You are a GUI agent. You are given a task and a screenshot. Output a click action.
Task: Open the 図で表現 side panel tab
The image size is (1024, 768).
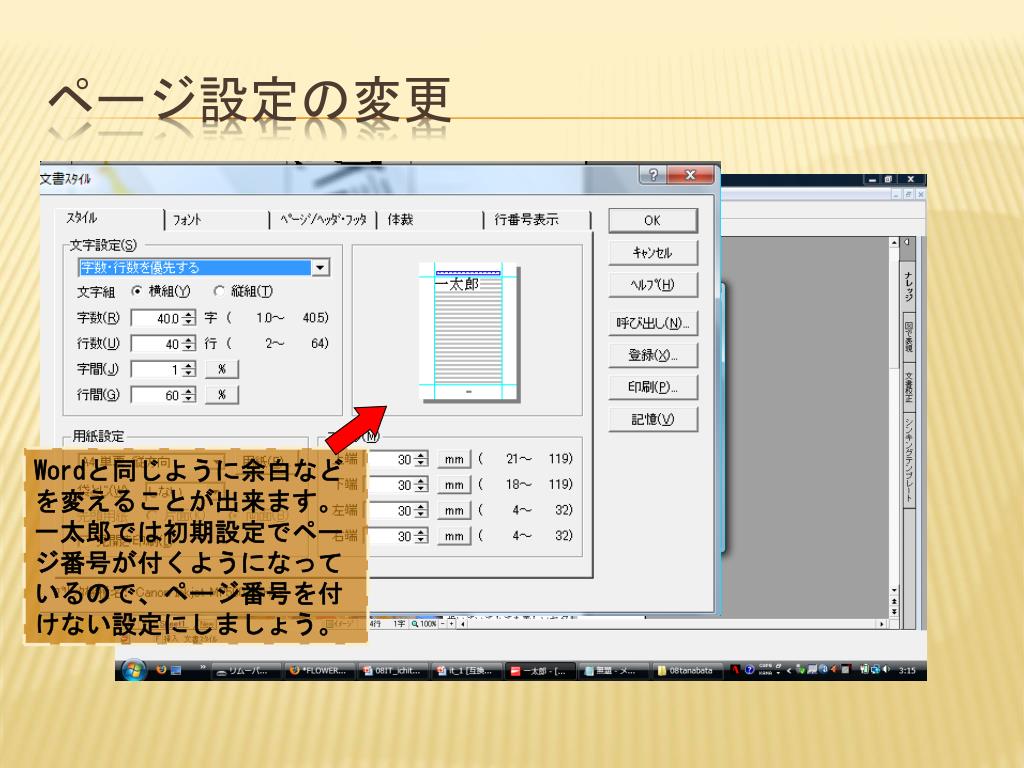(x=908, y=338)
